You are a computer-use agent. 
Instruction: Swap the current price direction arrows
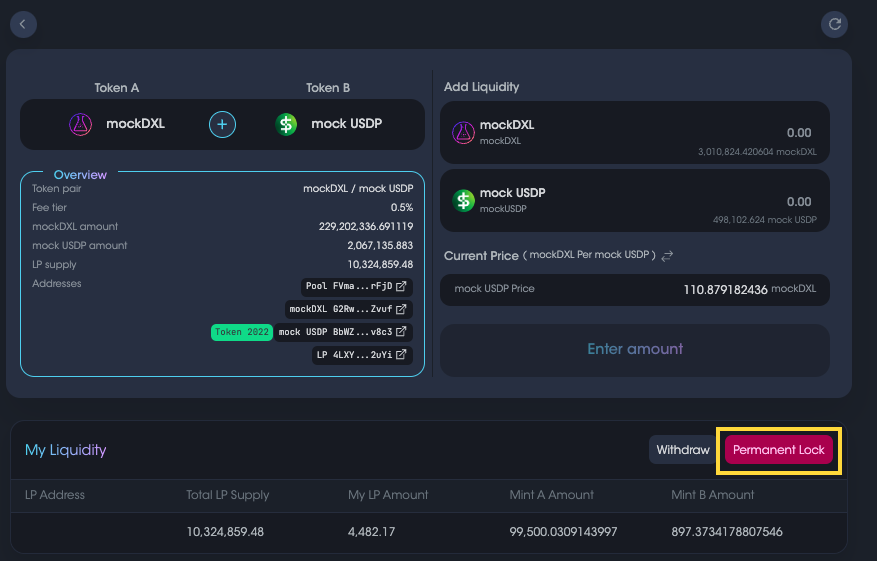click(x=668, y=256)
